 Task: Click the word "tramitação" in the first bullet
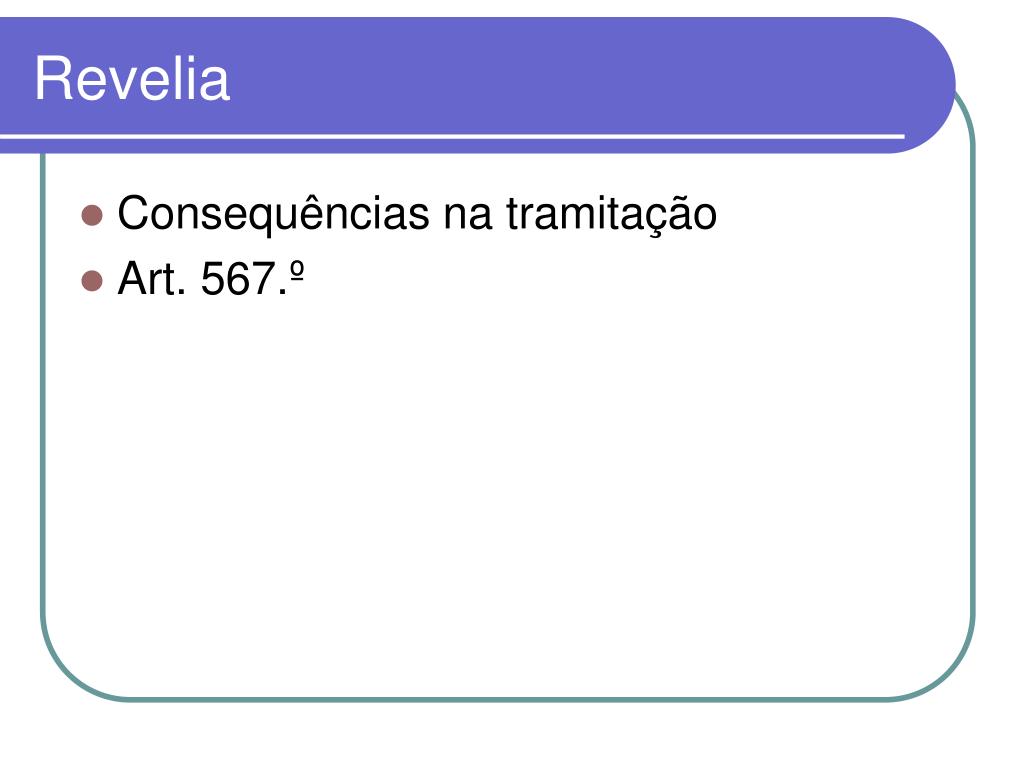pos(611,215)
